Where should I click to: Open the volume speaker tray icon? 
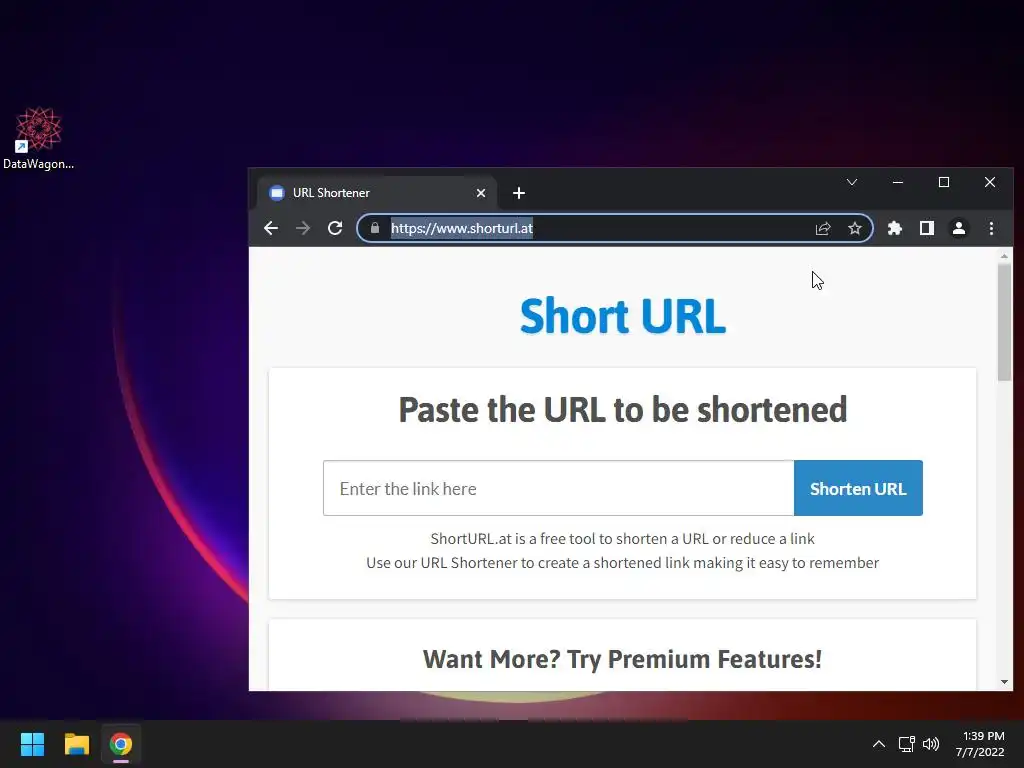(931, 744)
